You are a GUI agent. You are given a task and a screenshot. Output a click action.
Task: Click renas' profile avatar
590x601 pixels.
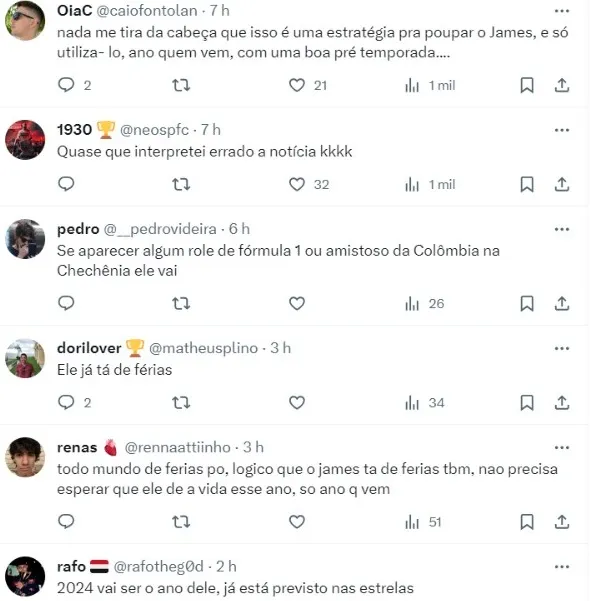[x=25, y=457]
